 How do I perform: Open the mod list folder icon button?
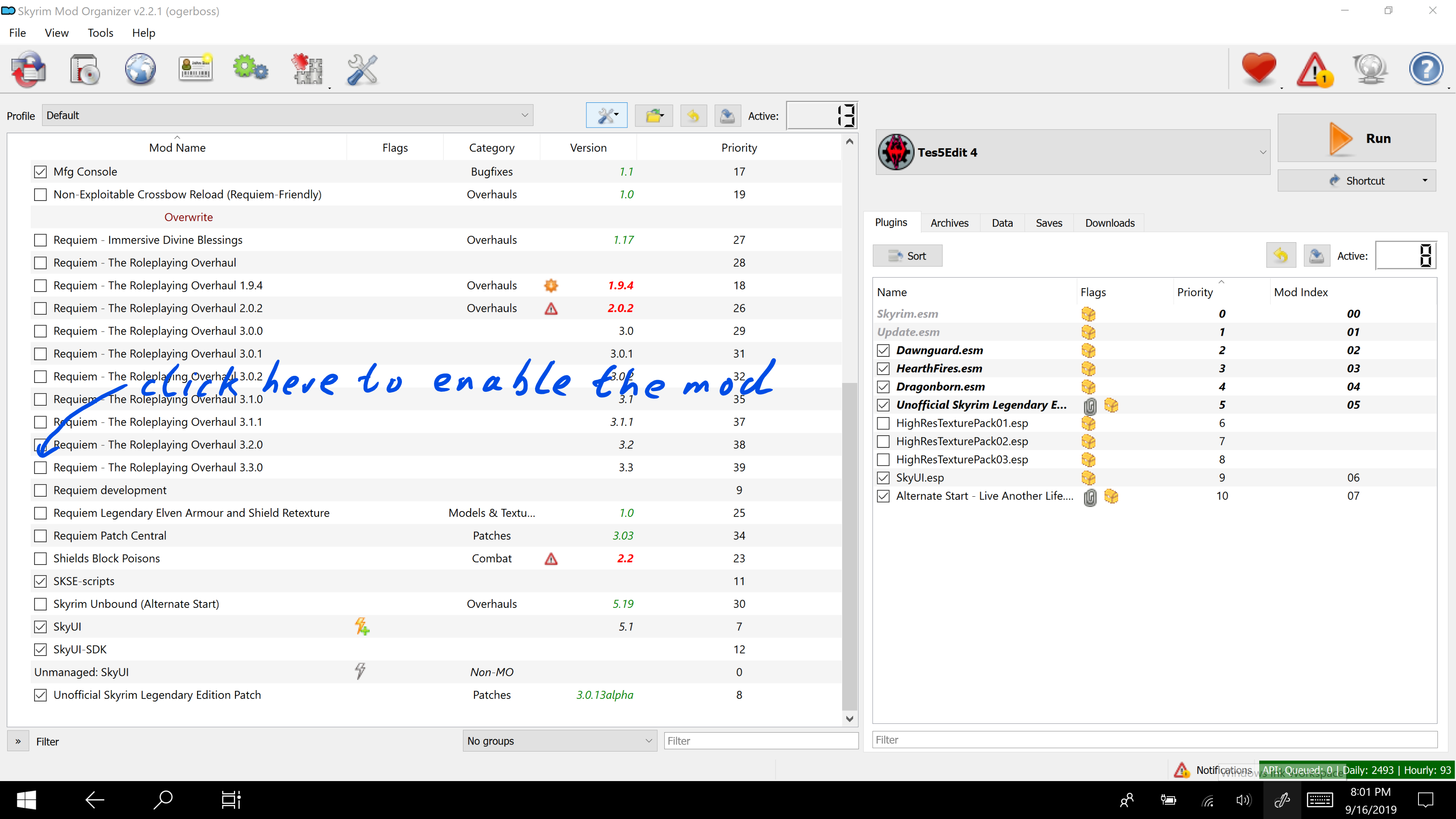654,116
